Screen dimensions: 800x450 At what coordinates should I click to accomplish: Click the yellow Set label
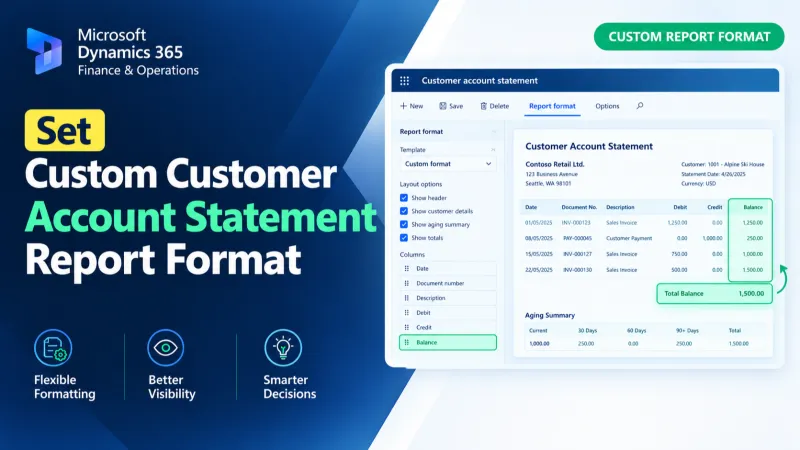pos(64,130)
